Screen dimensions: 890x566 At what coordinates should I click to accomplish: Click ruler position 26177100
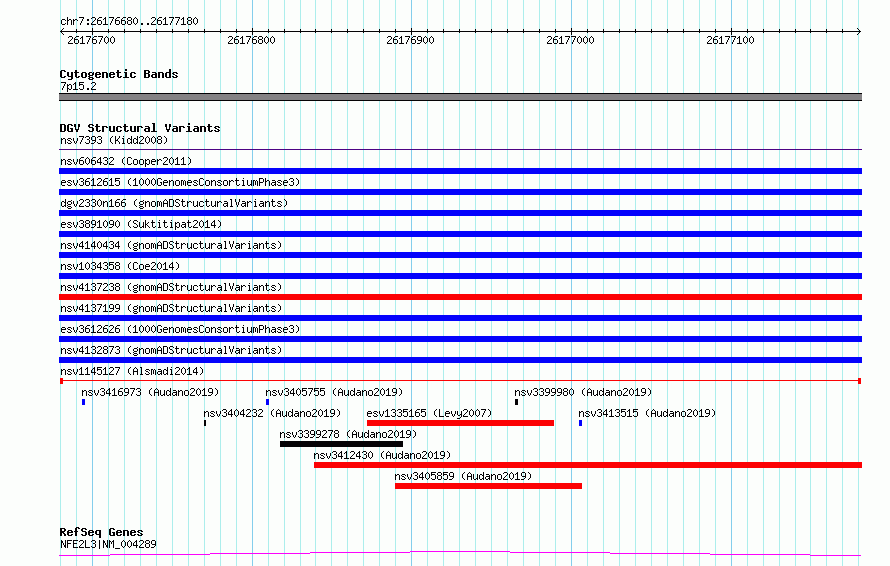click(731, 40)
